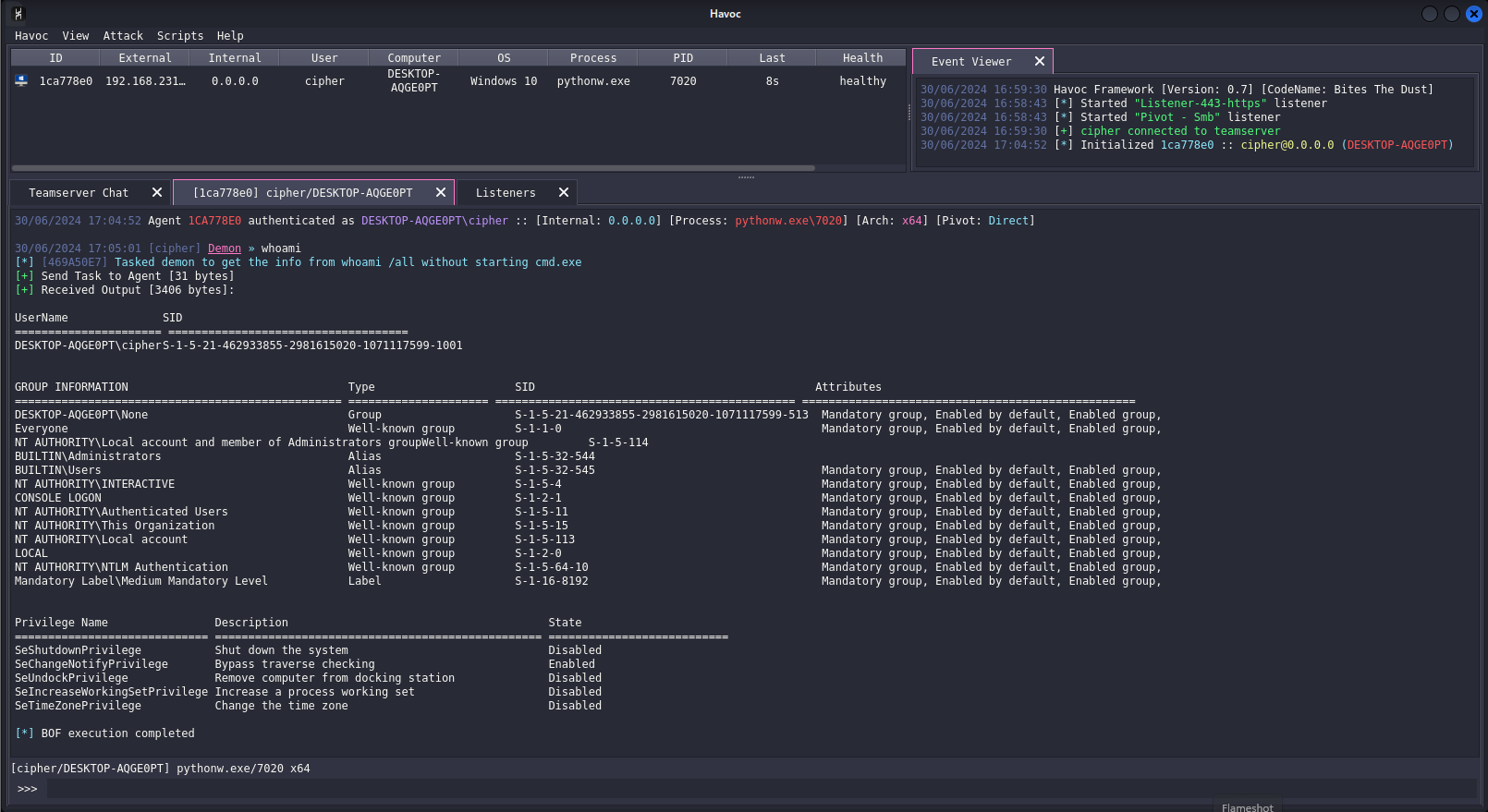
Task: Sort sessions by Last column header
Action: click(773, 58)
